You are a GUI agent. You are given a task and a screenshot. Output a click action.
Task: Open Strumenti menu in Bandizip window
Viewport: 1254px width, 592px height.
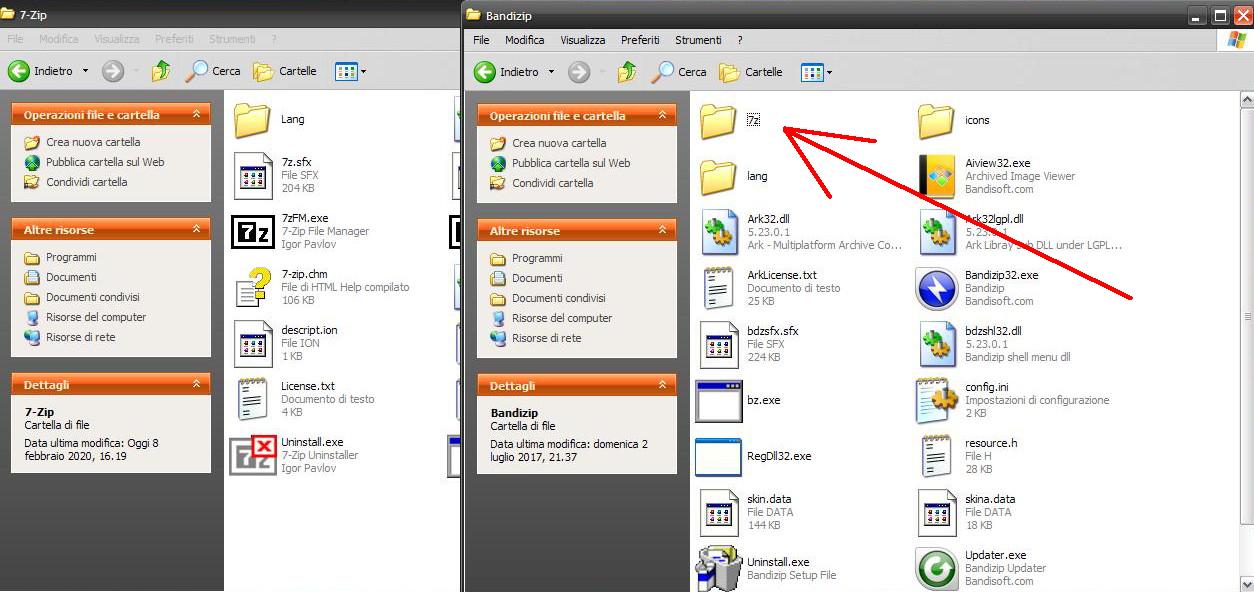tap(698, 40)
